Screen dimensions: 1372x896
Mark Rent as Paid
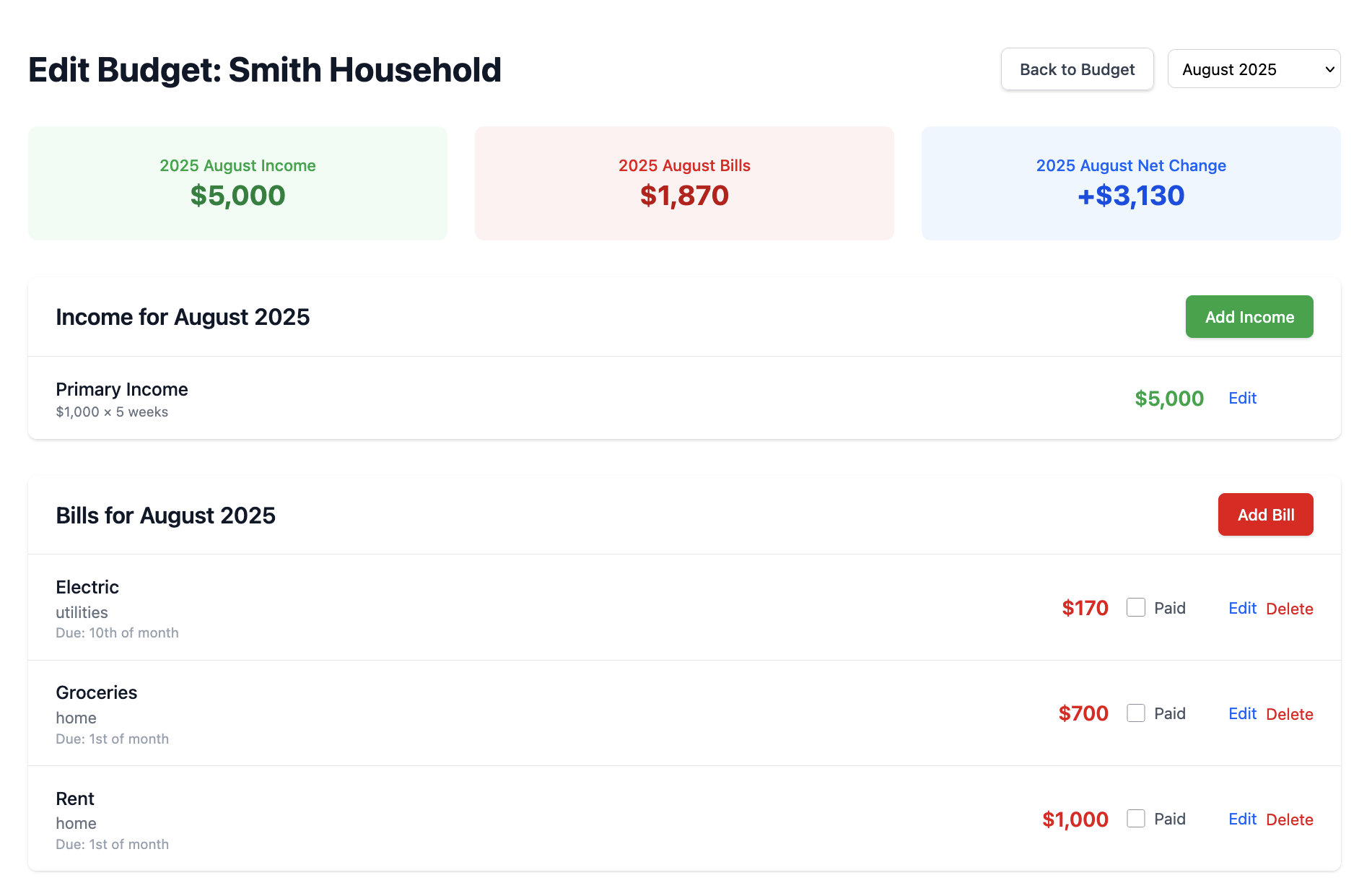pos(1135,818)
